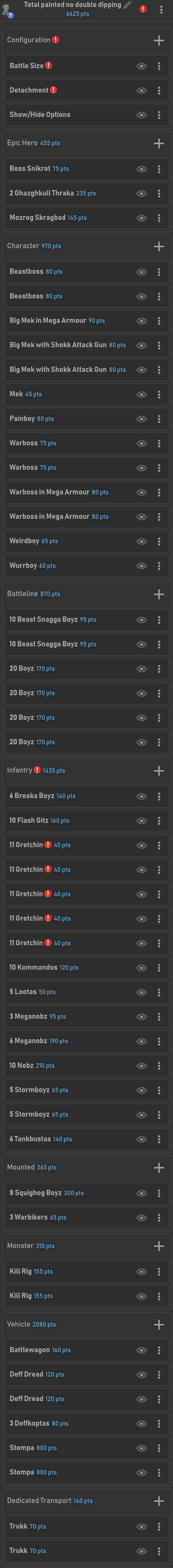Open the roster three-dot menu in the header
173x1568 pixels.
161,9
